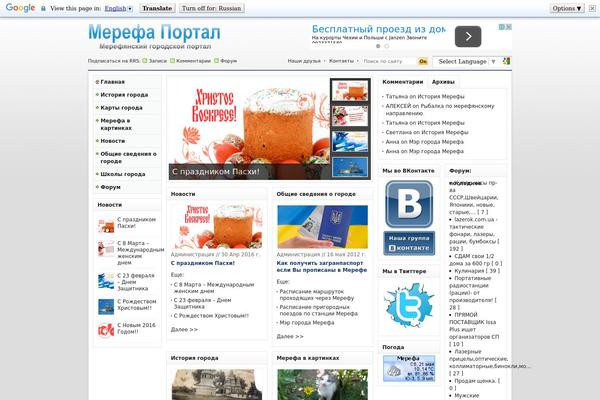Viewport: 600px width, 400px height.
Task: Open АЛЕКСЕЙ on Рыбалка comment link
Action: click(440, 110)
